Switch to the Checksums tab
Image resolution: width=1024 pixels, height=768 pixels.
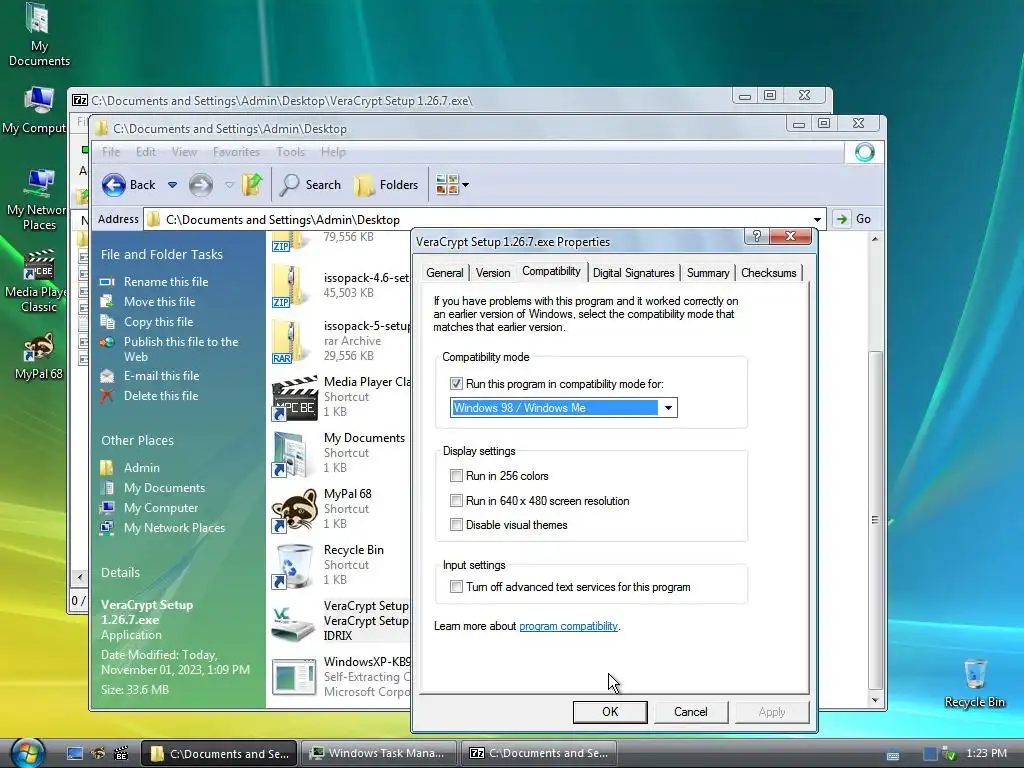pyautogui.click(x=769, y=273)
